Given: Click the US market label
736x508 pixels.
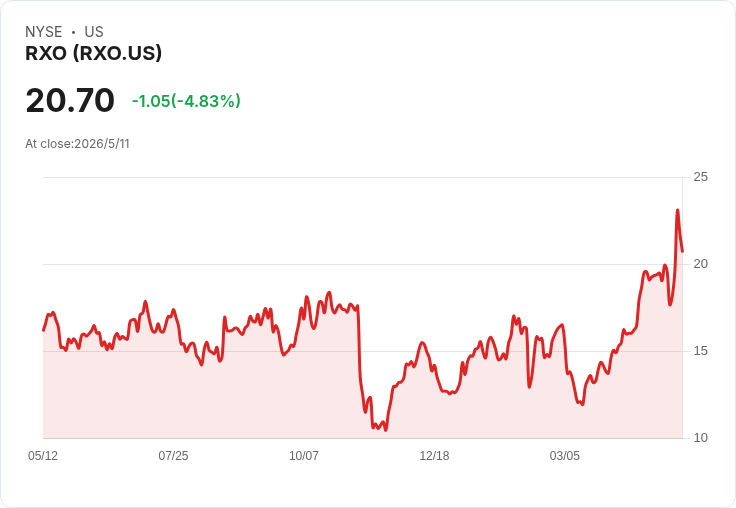Looking at the screenshot, I should click(x=94, y=31).
